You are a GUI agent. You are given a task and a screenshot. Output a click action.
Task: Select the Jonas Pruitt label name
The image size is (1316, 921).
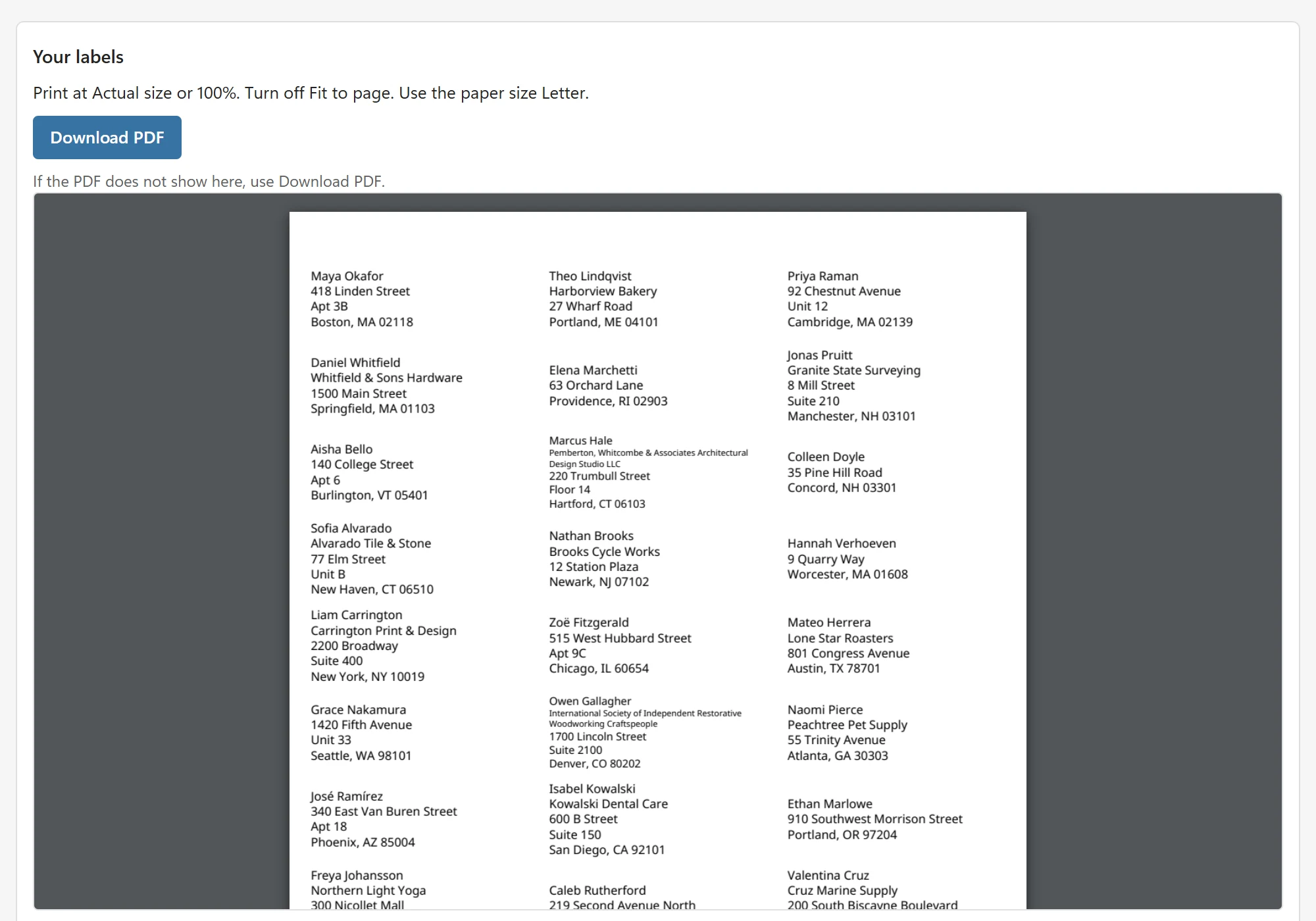(x=820, y=355)
